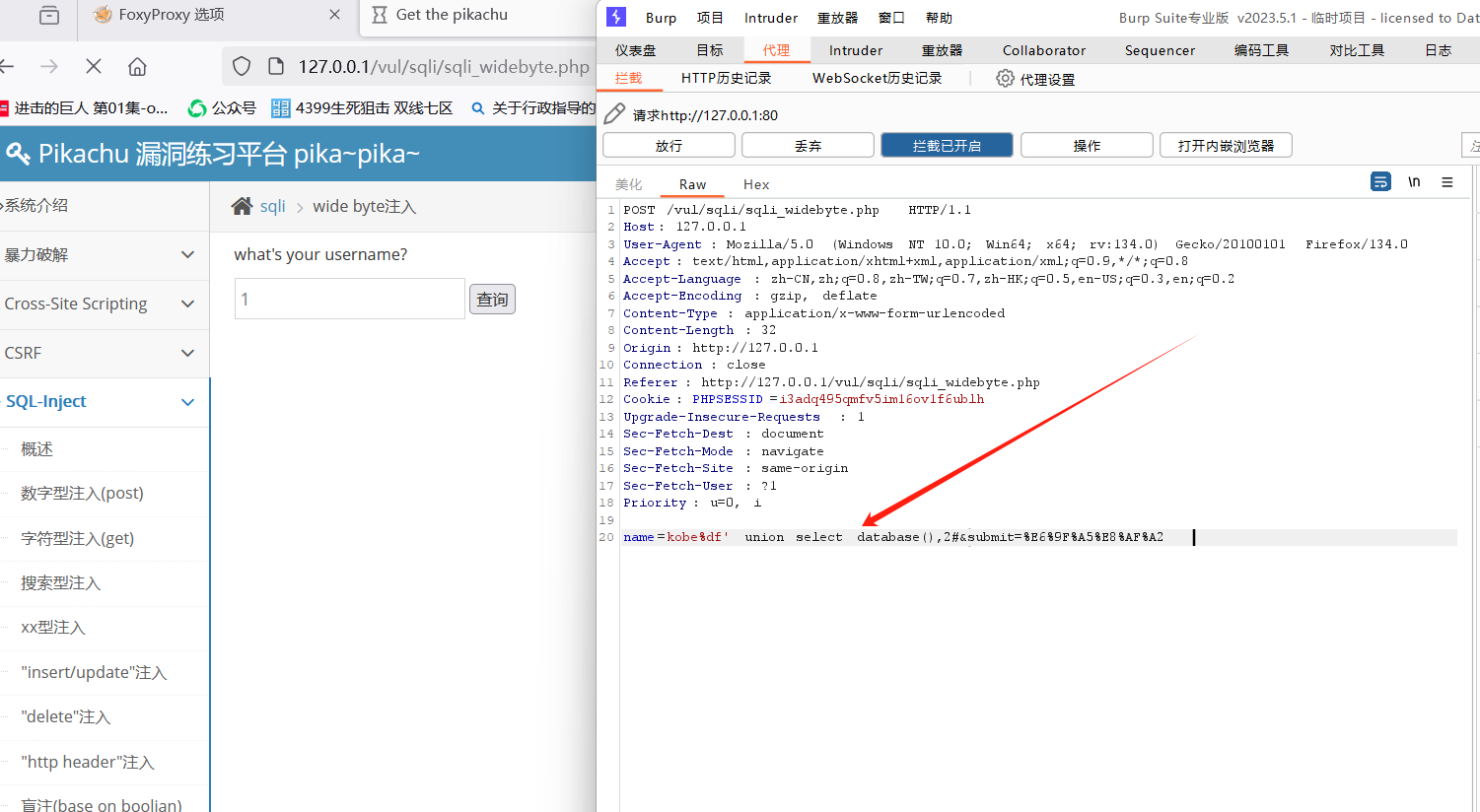Image resolution: width=1480 pixels, height=812 pixels.
Task: Open the 关于行政指导的 bookmark
Action: coord(533,108)
